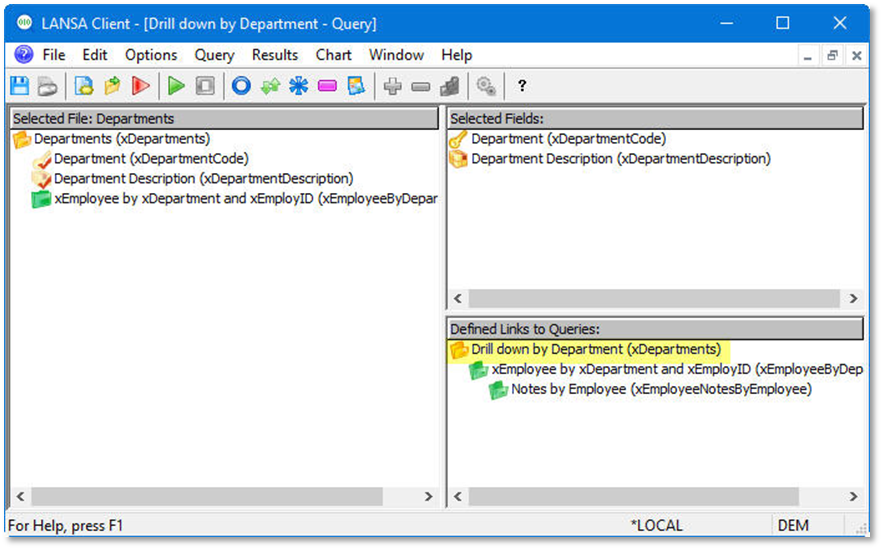
Task: Click the picture toolbar icon
Action: click(x=356, y=86)
